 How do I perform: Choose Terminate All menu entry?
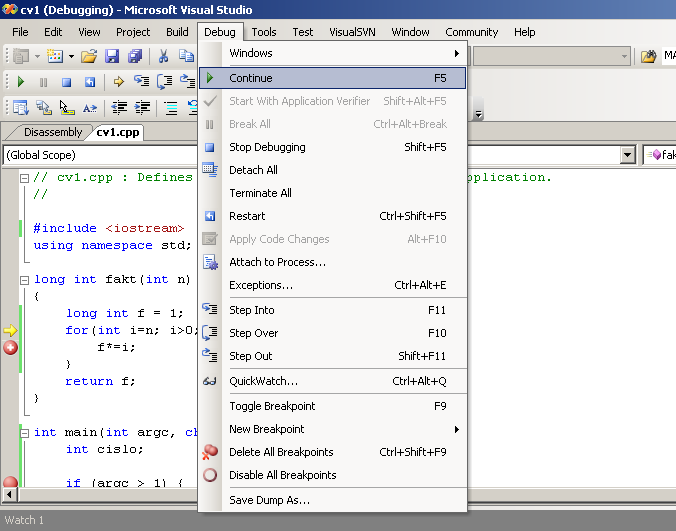click(x=332, y=193)
